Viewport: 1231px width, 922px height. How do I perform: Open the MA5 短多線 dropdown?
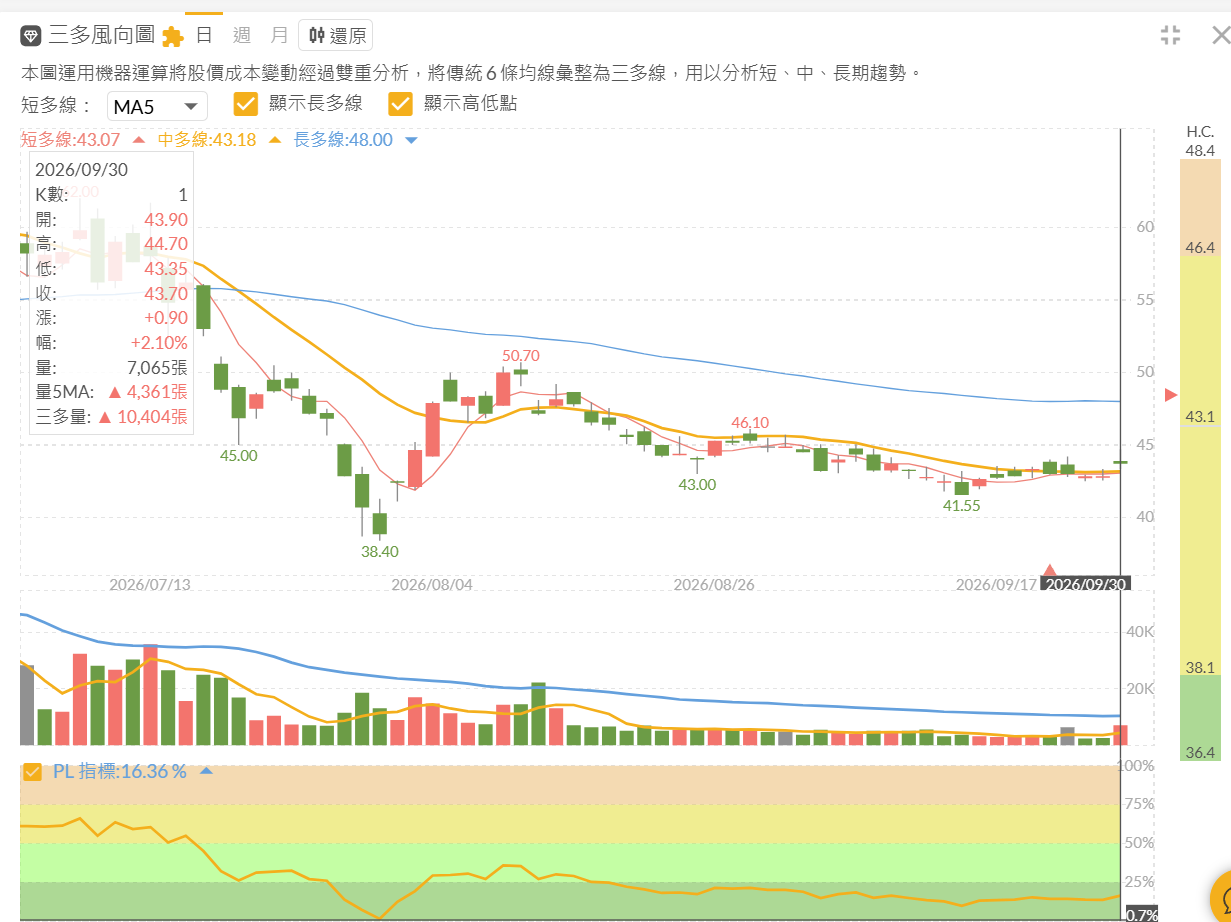point(157,105)
